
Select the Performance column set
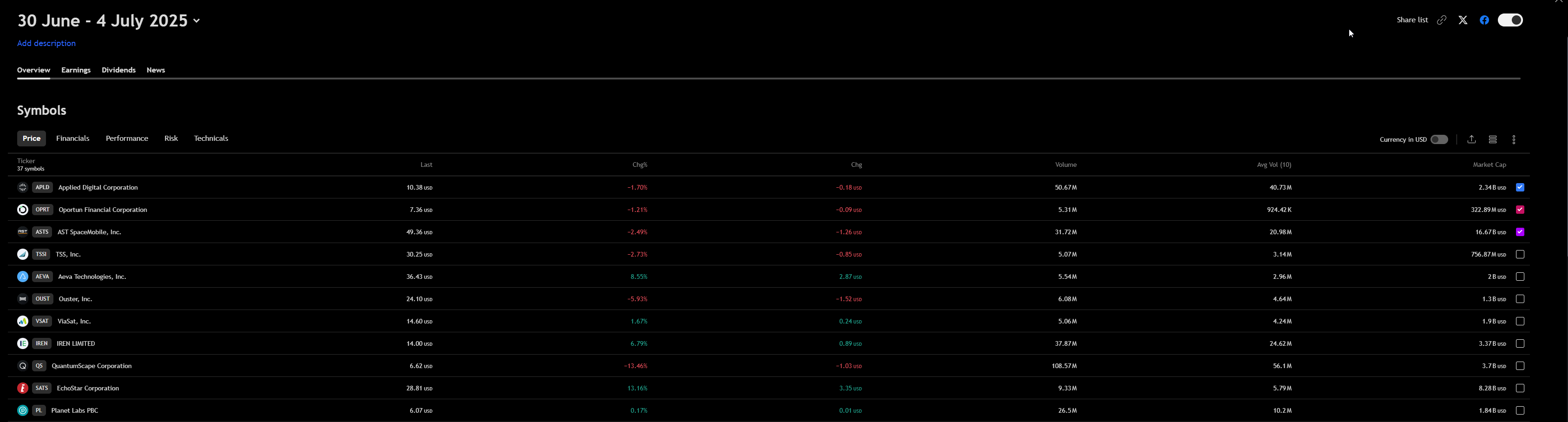point(127,138)
